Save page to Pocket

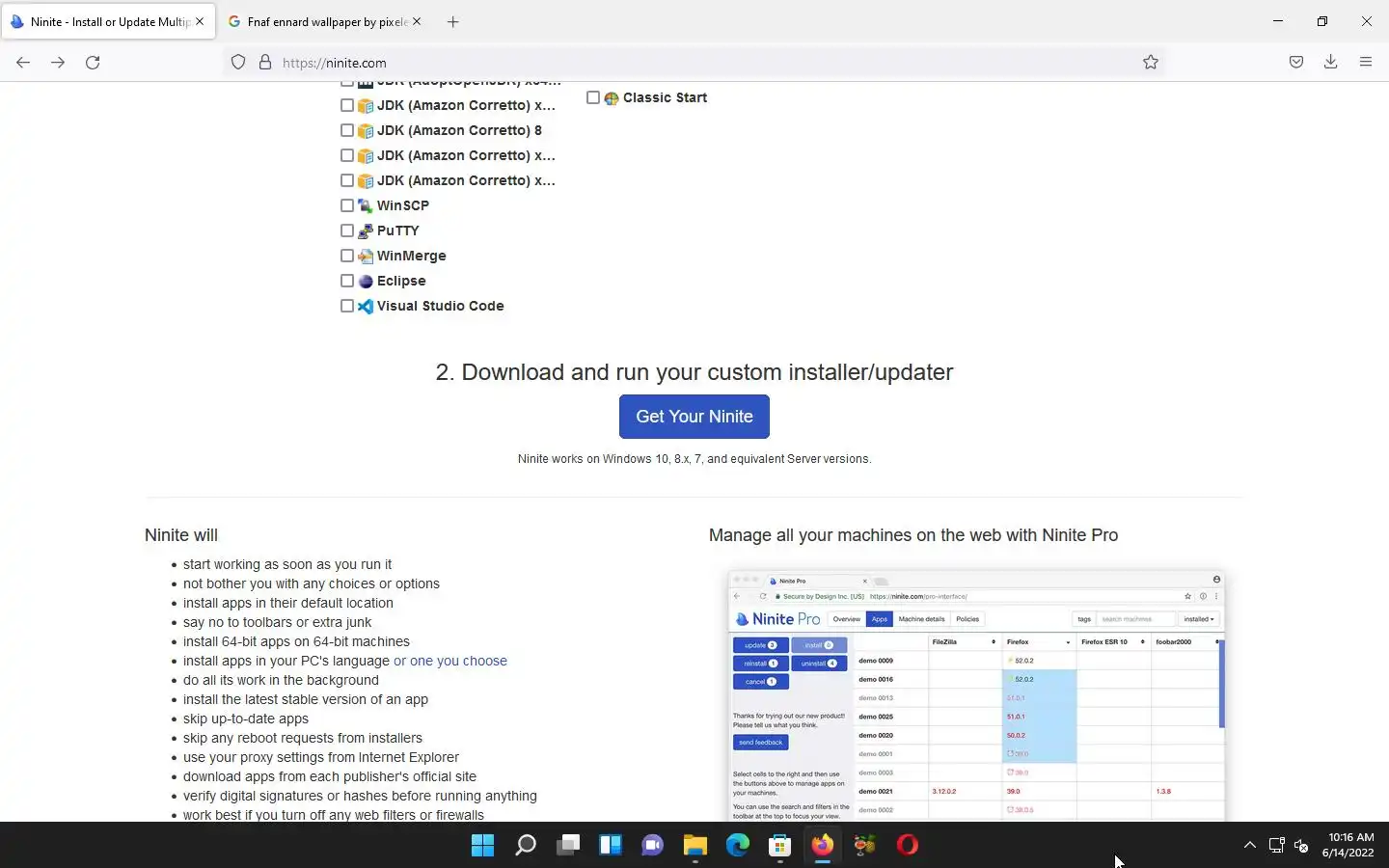click(1296, 62)
